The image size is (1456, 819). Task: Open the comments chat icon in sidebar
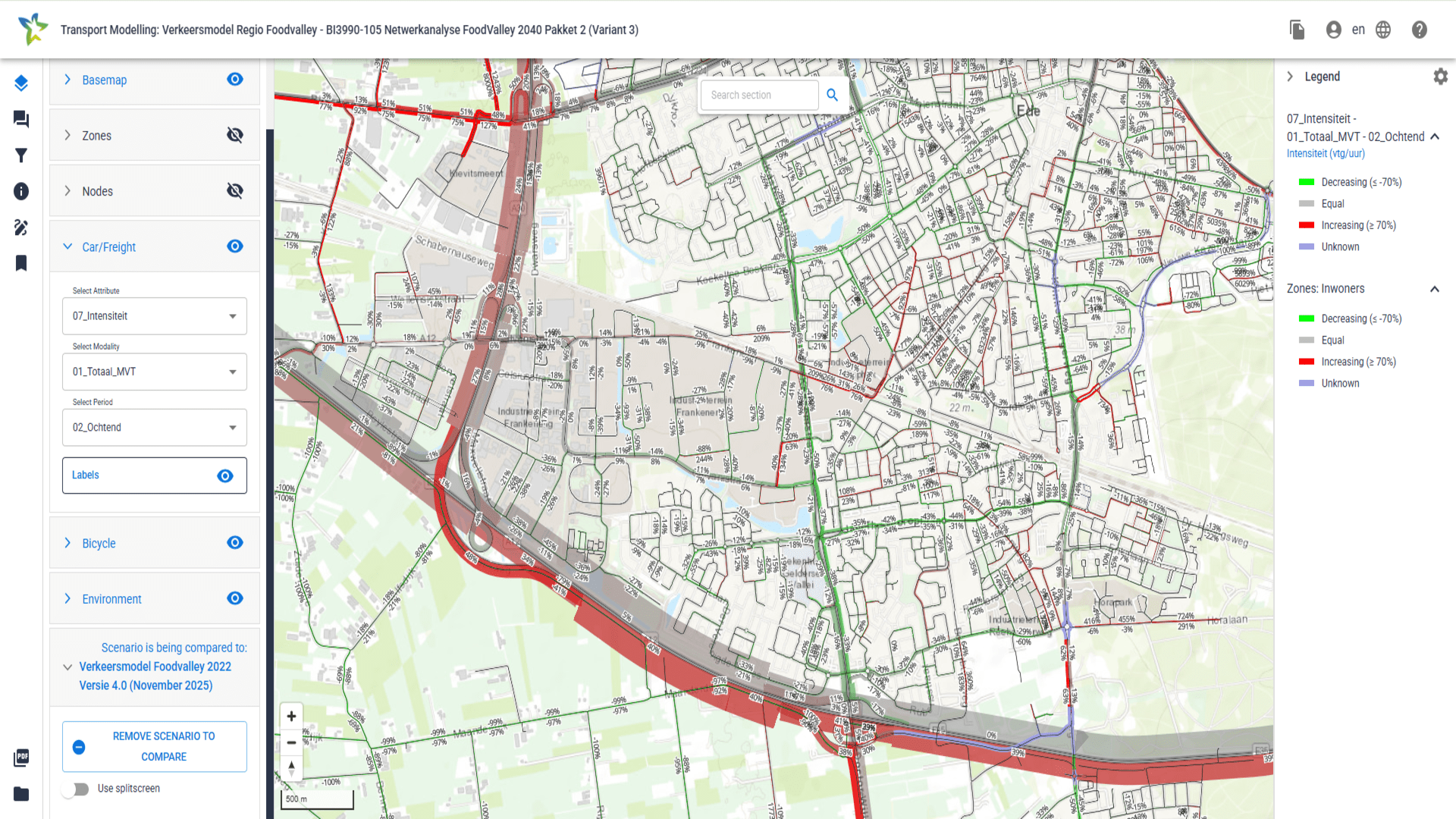21,119
